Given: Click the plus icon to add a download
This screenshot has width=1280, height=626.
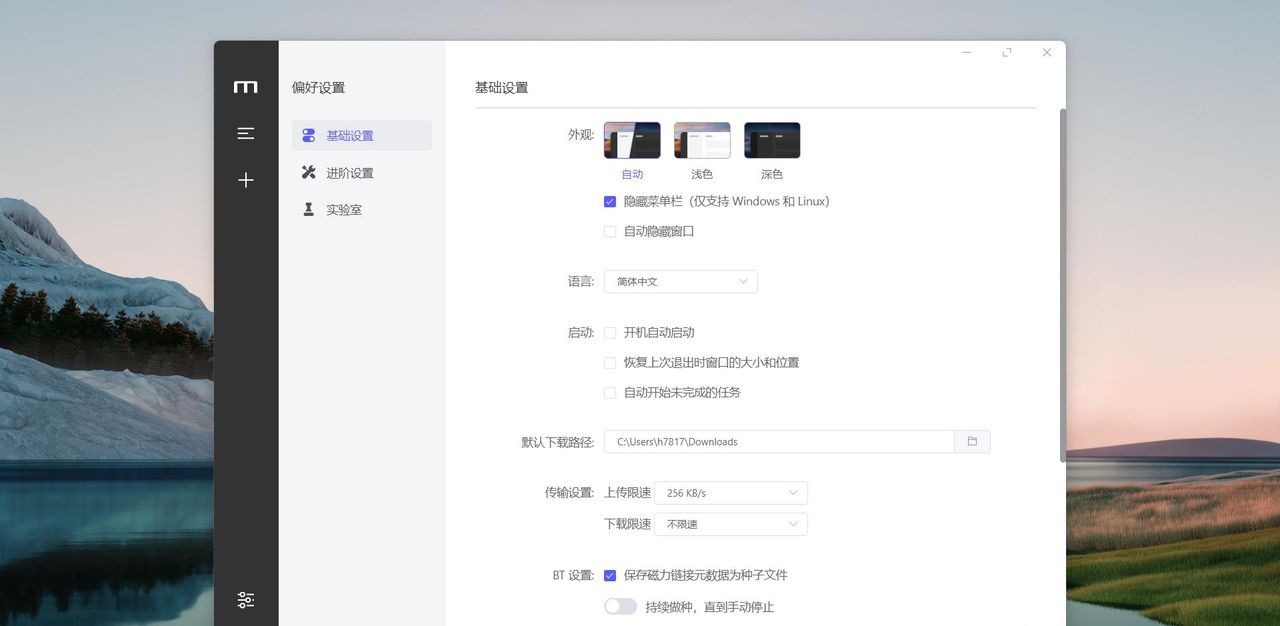Looking at the screenshot, I should [x=245, y=180].
